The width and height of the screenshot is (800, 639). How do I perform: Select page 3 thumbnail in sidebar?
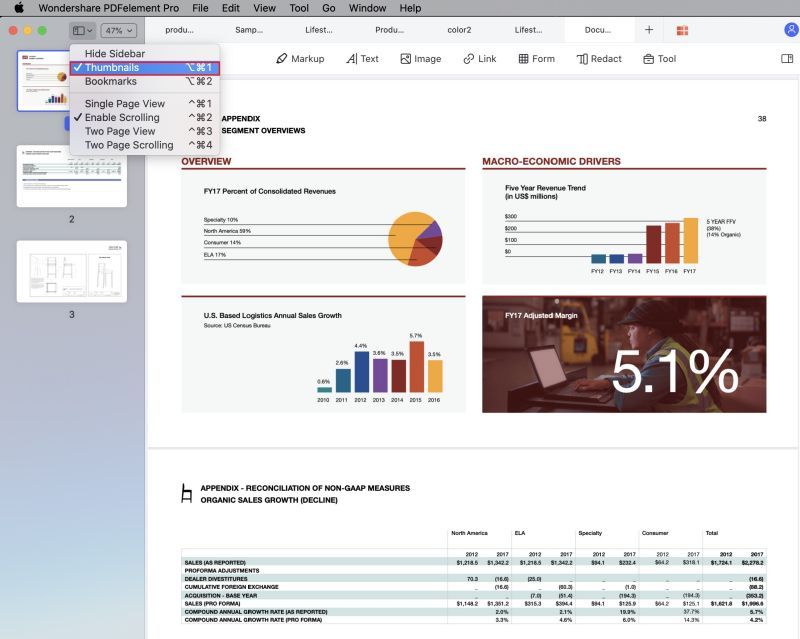click(72, 272)
